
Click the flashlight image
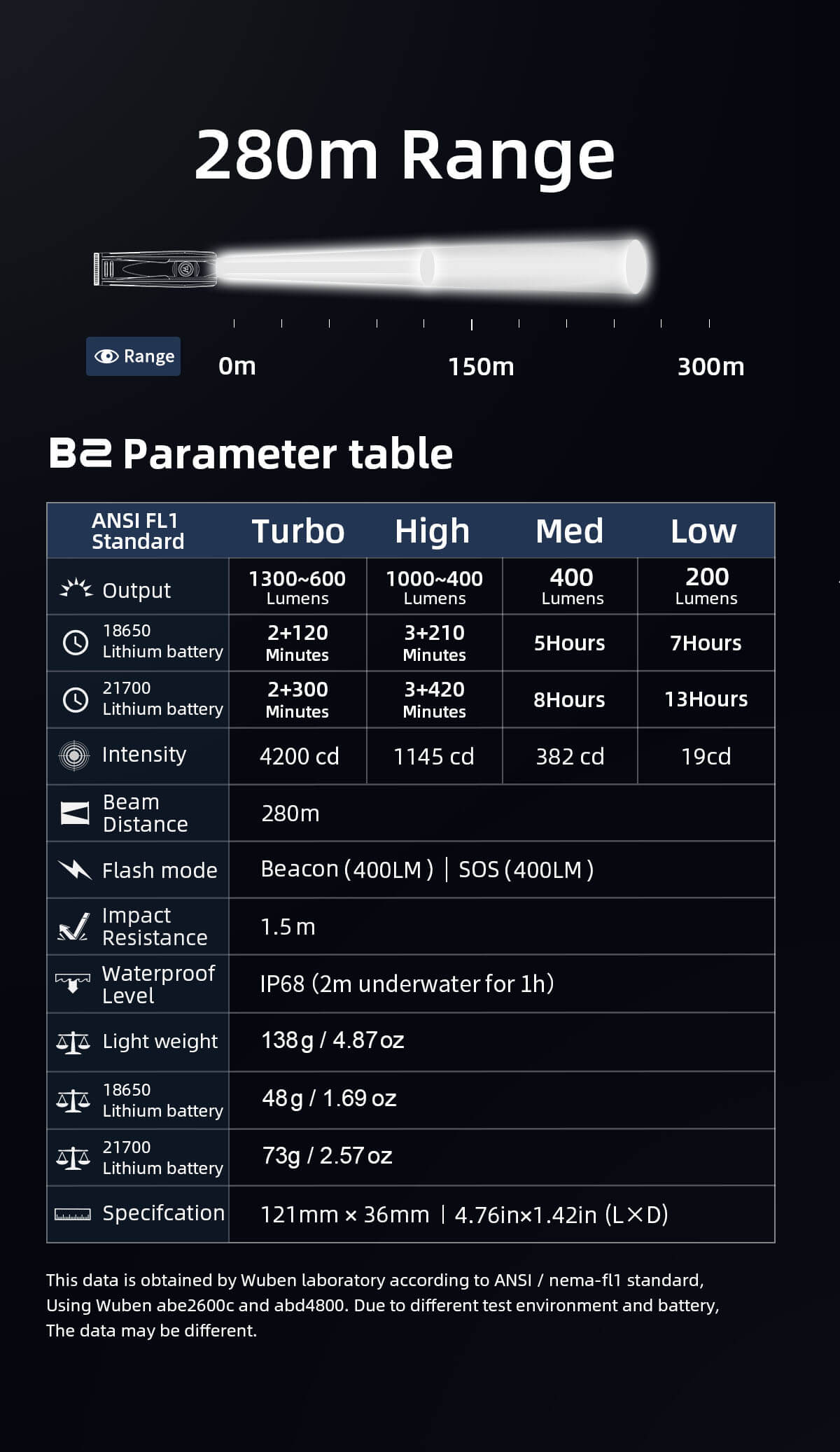[x=155, y=268]
